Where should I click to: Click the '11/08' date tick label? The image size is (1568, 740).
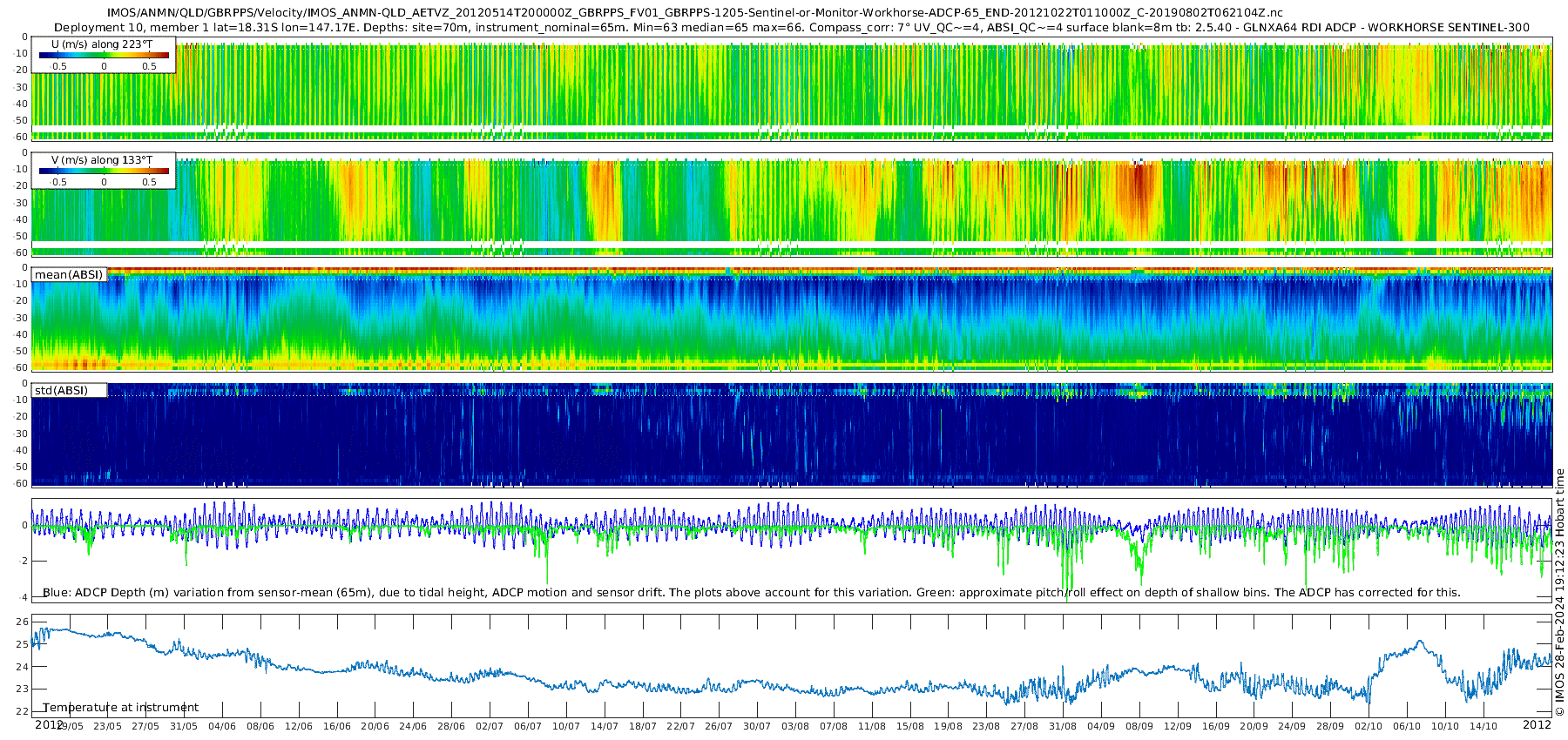pyautogui.click(x=872, y=726)
